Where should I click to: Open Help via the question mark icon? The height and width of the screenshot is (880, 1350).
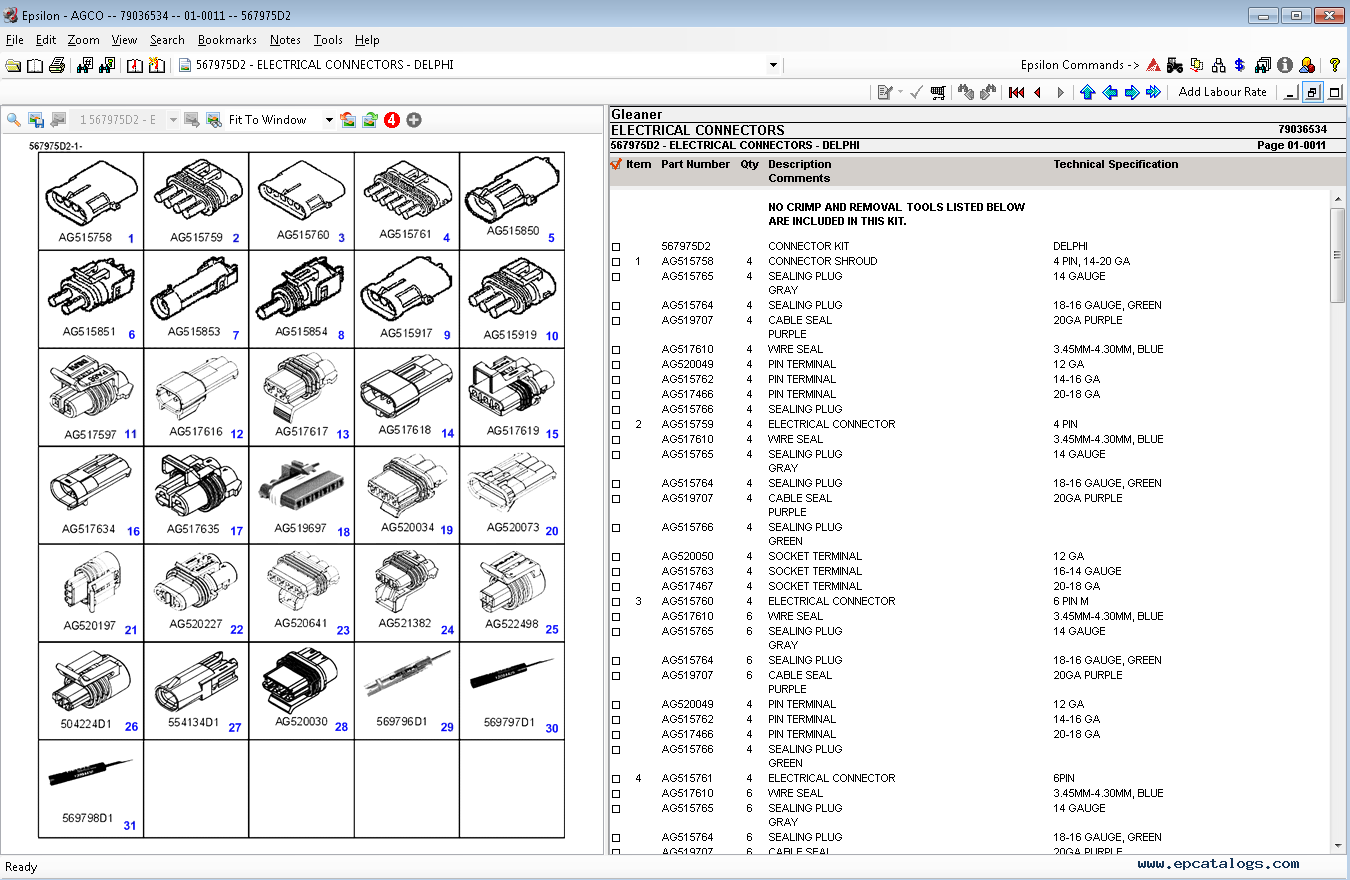(x=1334, y=65)
